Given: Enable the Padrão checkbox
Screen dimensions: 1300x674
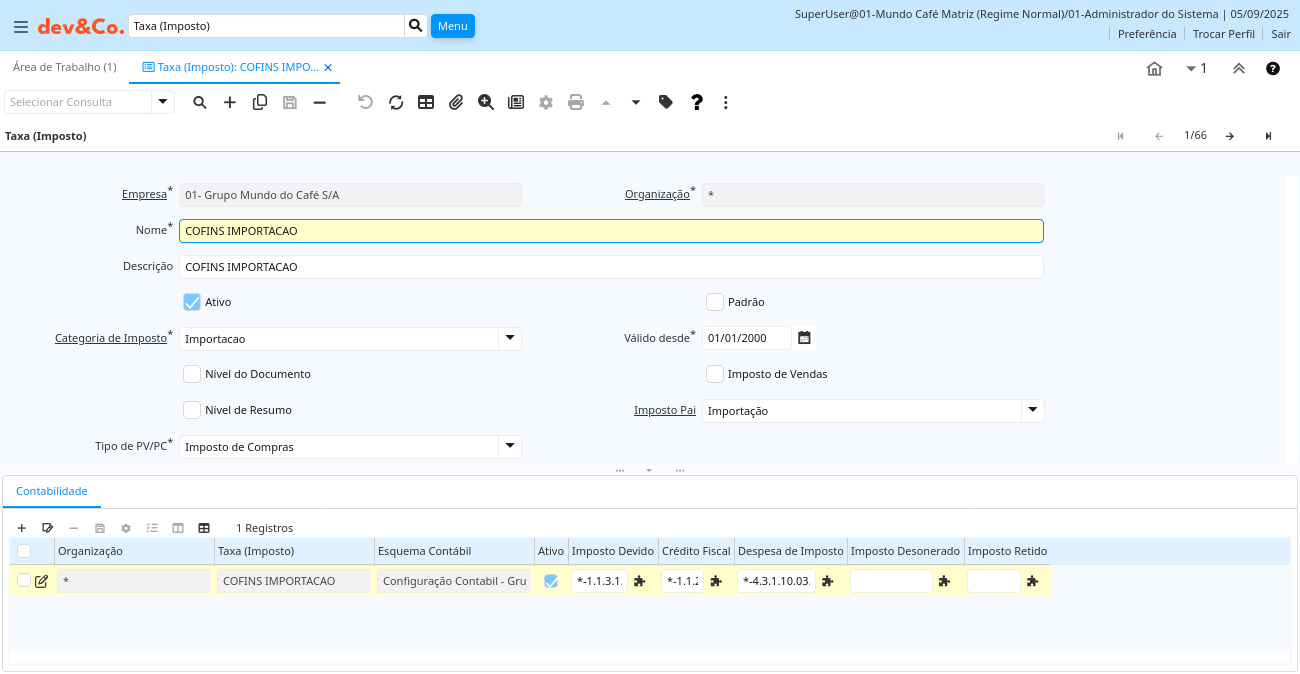Looking at the screenshot, I should tap(715, 302).
